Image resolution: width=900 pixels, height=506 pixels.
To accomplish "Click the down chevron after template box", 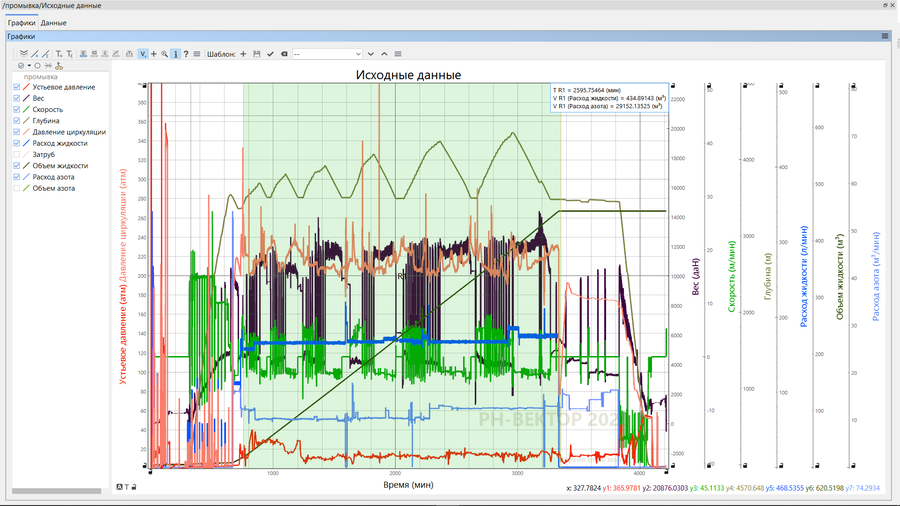I will point(371,53).
